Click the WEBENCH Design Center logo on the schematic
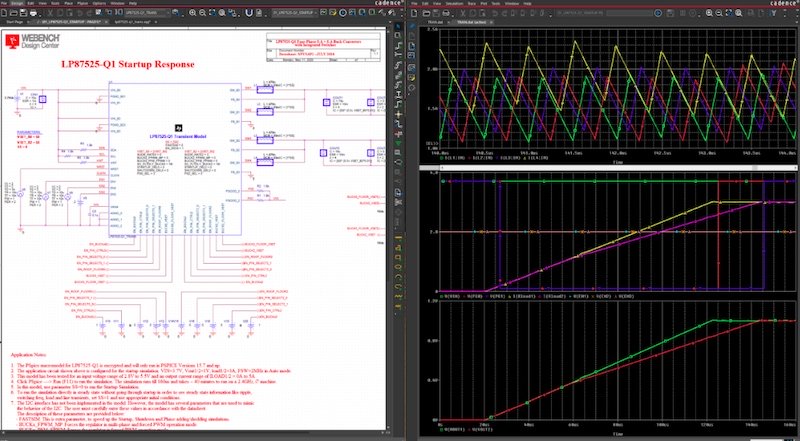Image resolution: width=800 pixels, height=441 pixels. point(34,41)
